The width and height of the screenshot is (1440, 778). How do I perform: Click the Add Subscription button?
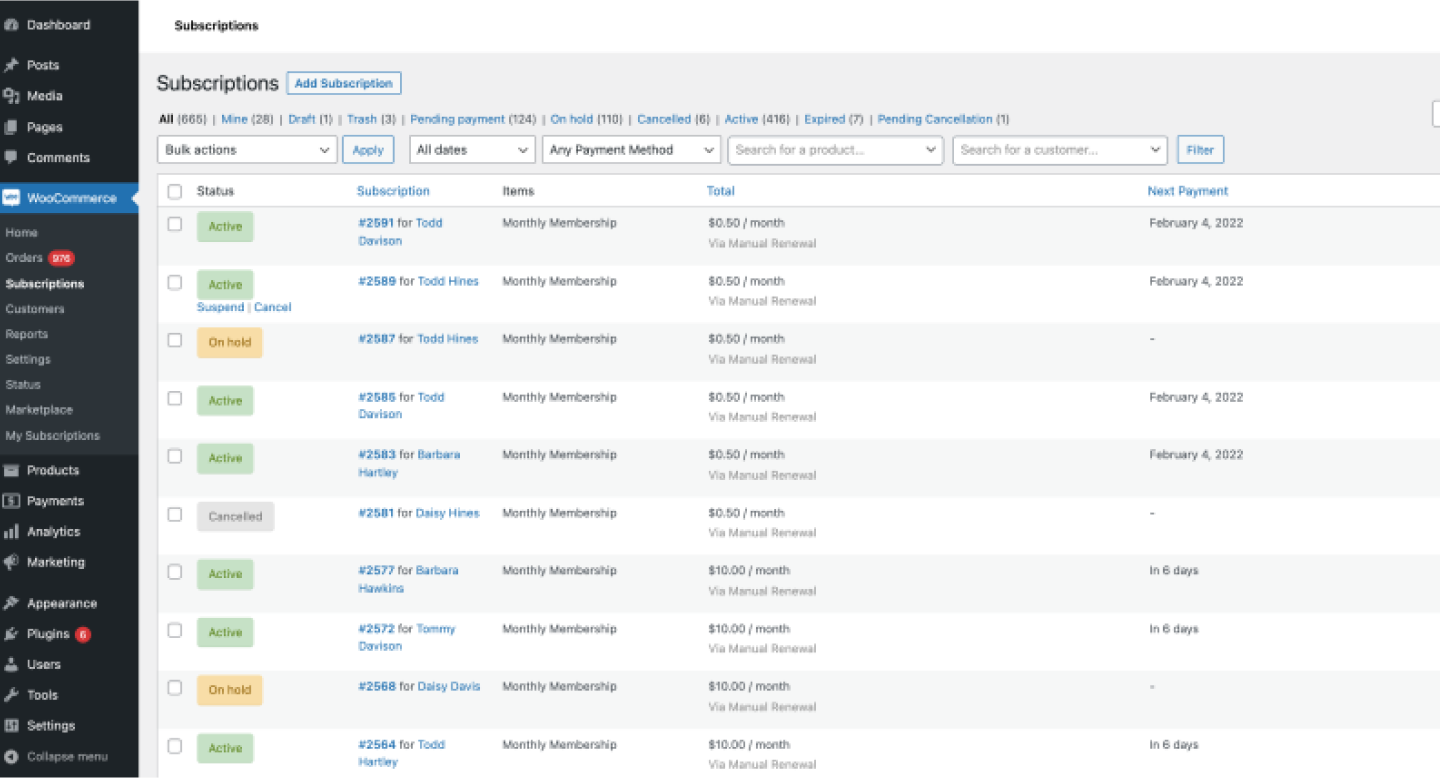tap(344, 83)
